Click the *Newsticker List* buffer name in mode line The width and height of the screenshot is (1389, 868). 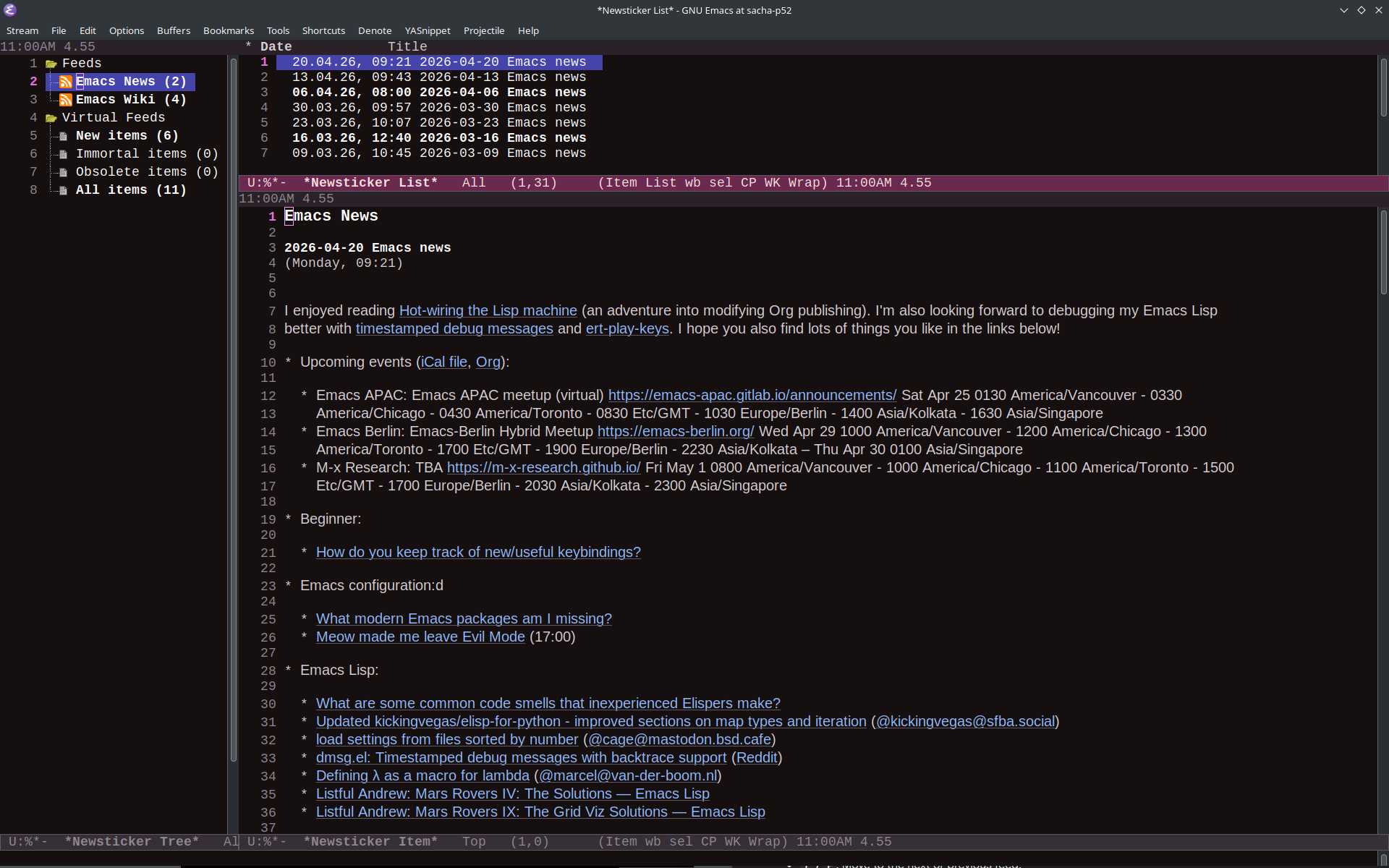(x=370, y=183)
